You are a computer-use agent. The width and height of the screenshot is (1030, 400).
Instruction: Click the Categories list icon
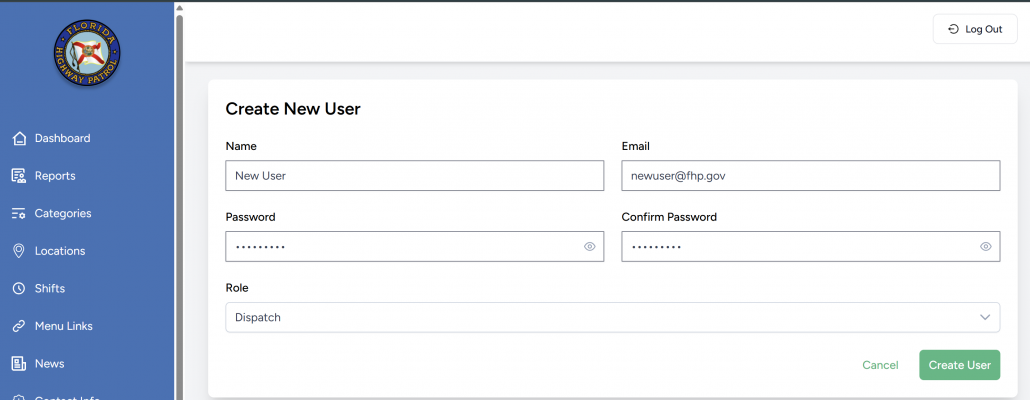(19, 213)
